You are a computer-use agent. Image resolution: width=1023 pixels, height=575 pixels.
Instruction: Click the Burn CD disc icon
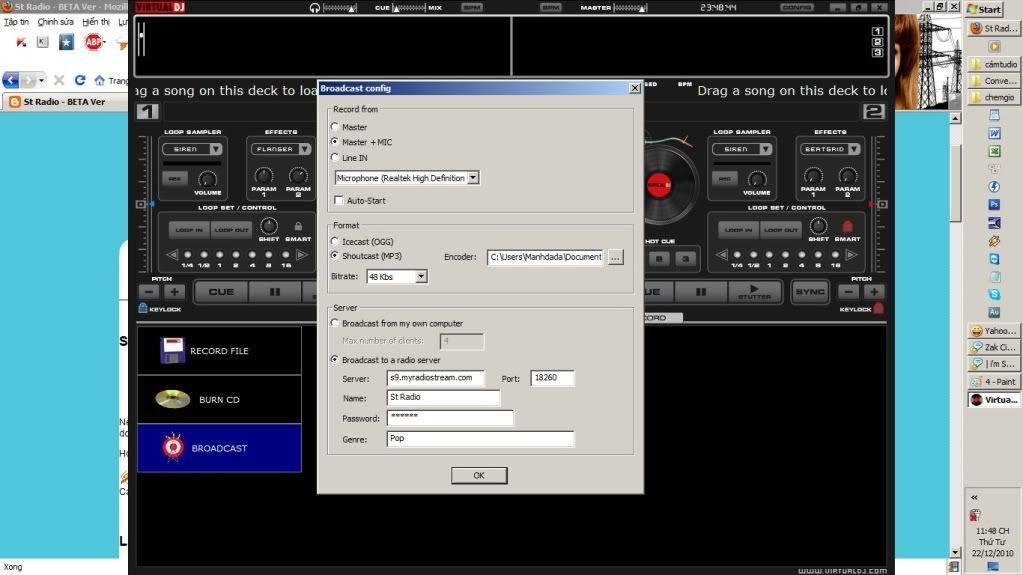[172, 399]
